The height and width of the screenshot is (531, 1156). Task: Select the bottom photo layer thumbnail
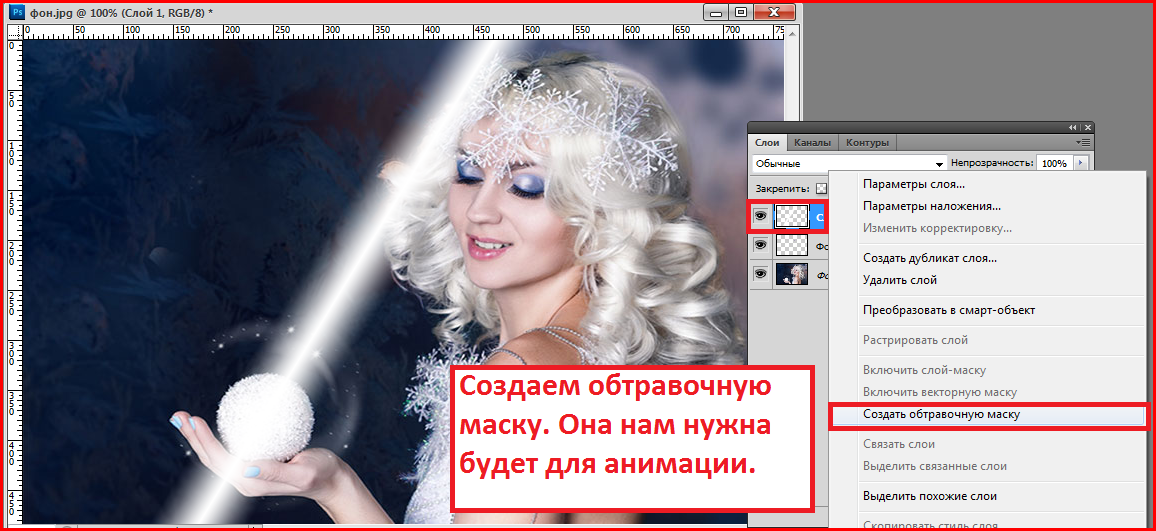tap(791, 274)
